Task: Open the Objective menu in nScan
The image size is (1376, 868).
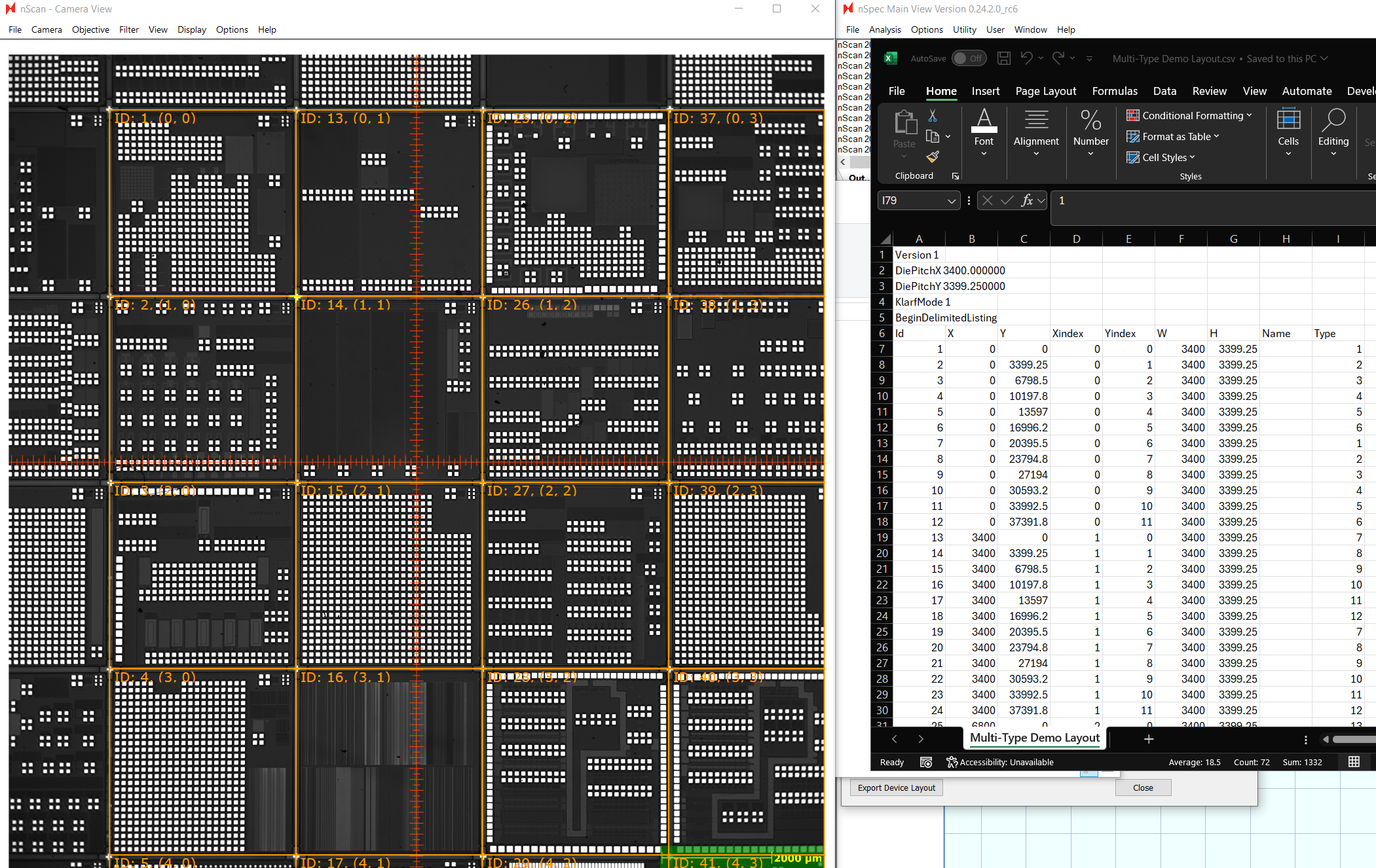Action: (90, 29)
